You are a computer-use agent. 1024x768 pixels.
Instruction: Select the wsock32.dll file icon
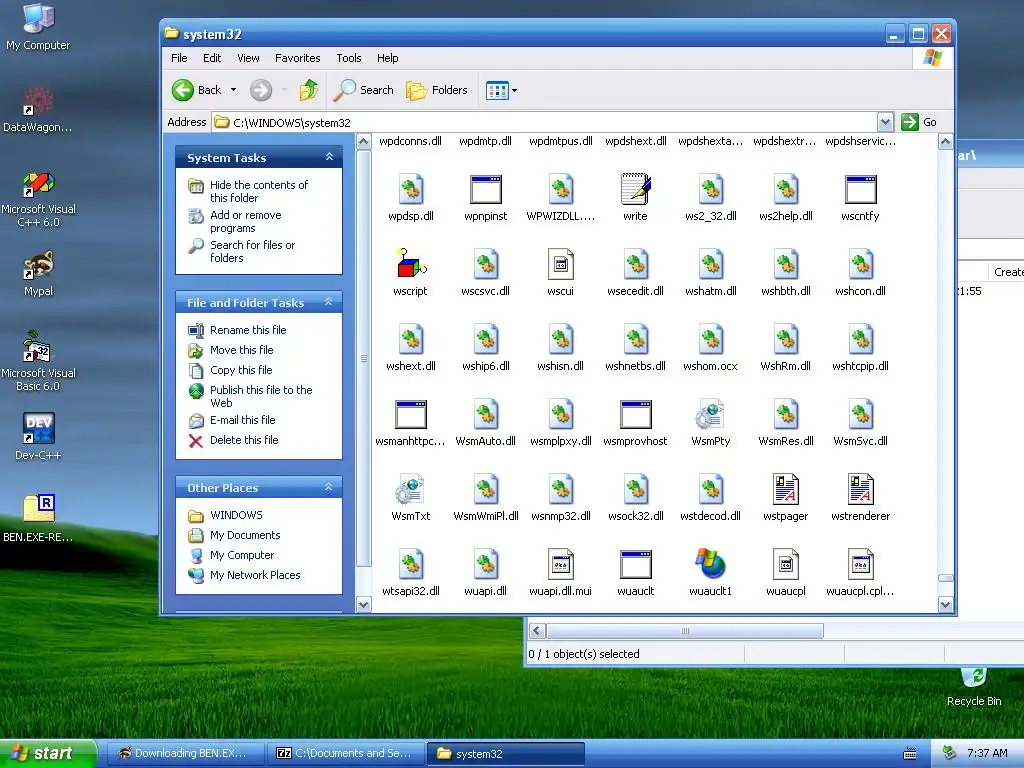pos(635,488)
